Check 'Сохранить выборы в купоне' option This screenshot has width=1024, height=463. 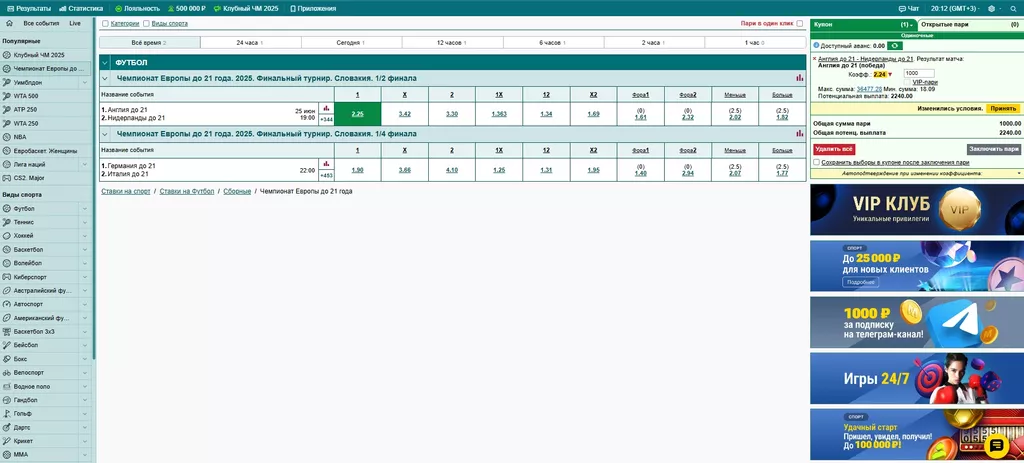tap(817, 161)
